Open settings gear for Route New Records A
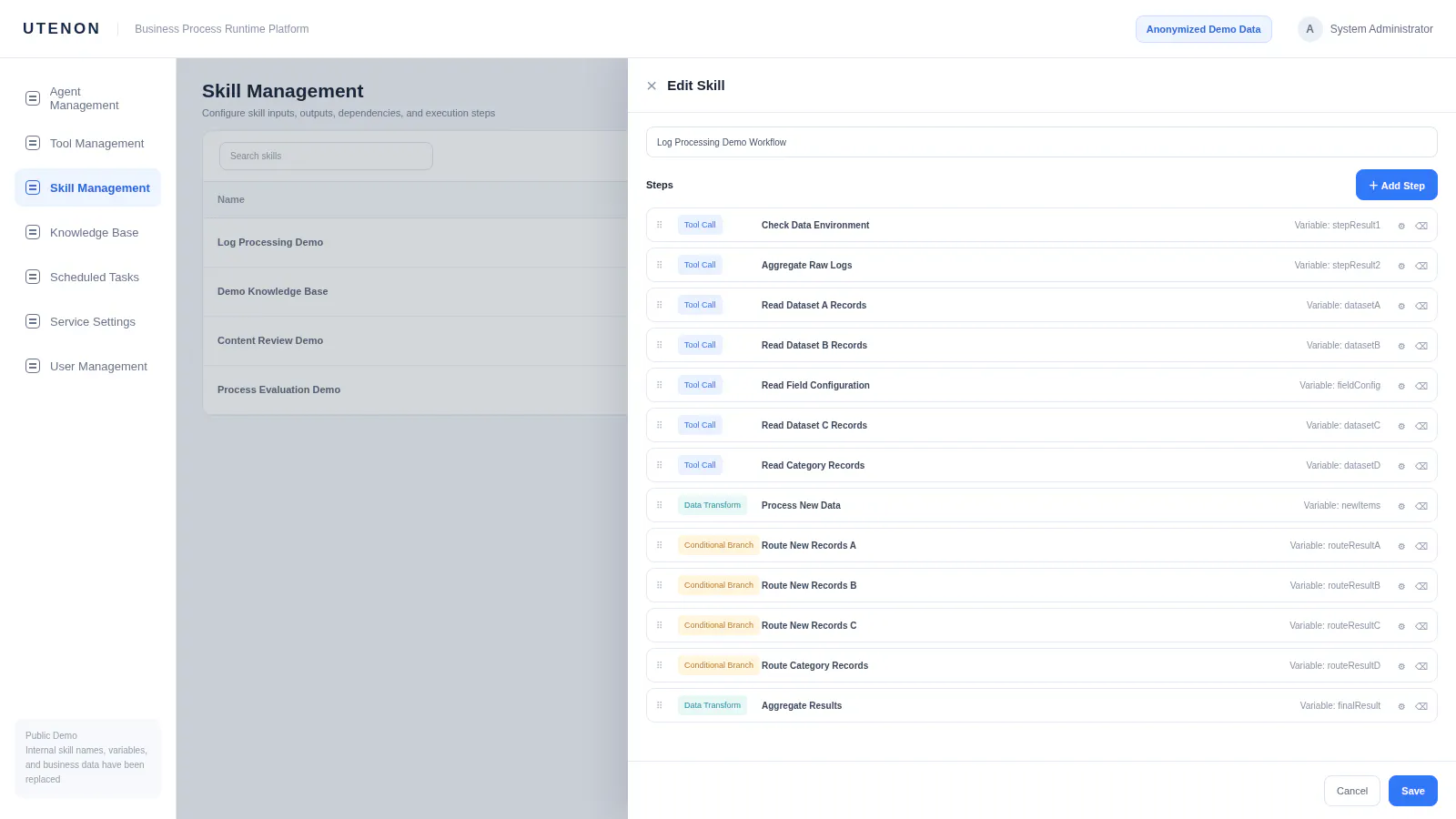The height and width of the screenshot is (819, 1456). pos(1401,546)
